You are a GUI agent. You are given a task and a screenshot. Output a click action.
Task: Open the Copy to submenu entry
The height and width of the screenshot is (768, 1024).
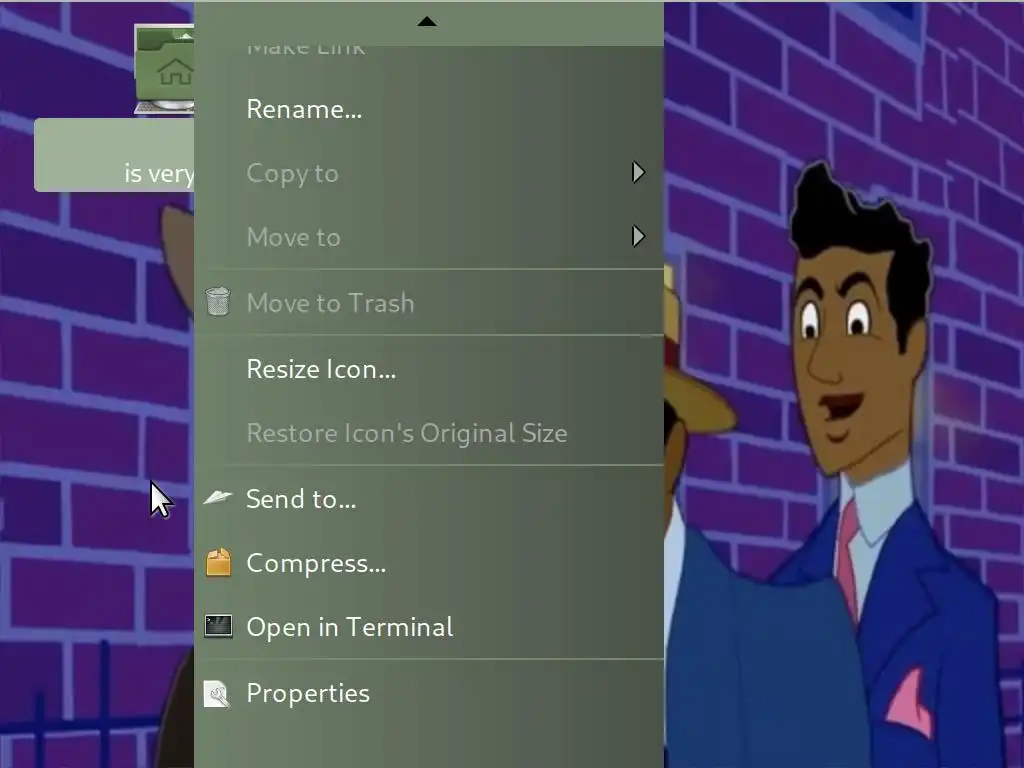(428, 173)
